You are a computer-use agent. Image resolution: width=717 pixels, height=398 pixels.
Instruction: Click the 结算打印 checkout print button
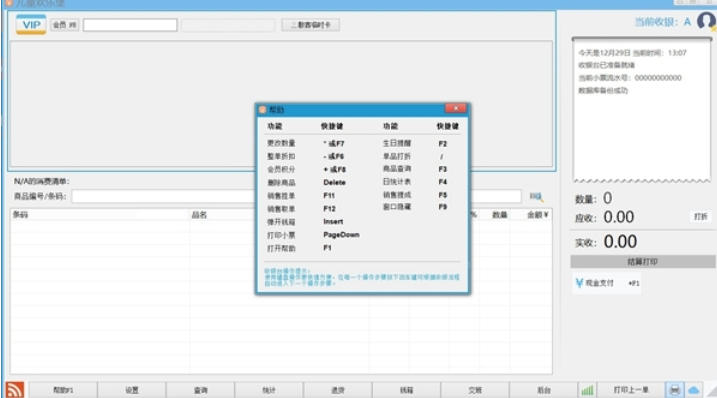pos(642,262)
